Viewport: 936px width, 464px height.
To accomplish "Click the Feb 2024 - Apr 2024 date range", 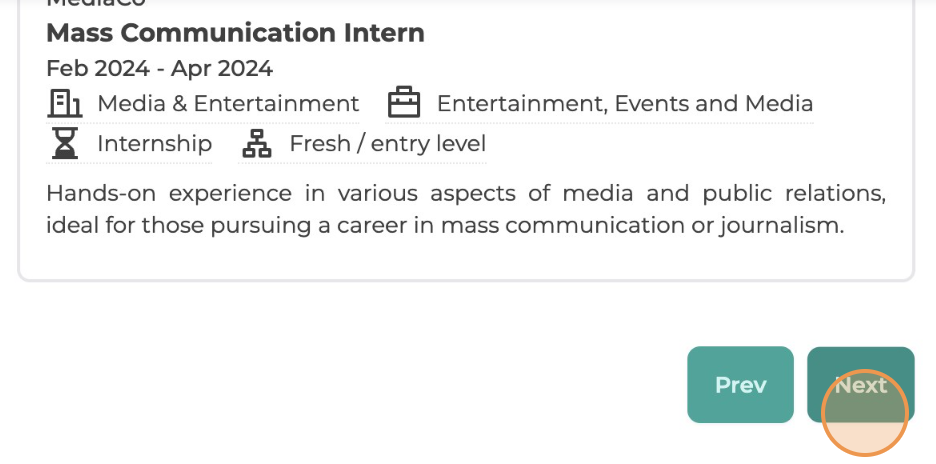I will click(x=159, y=69).
